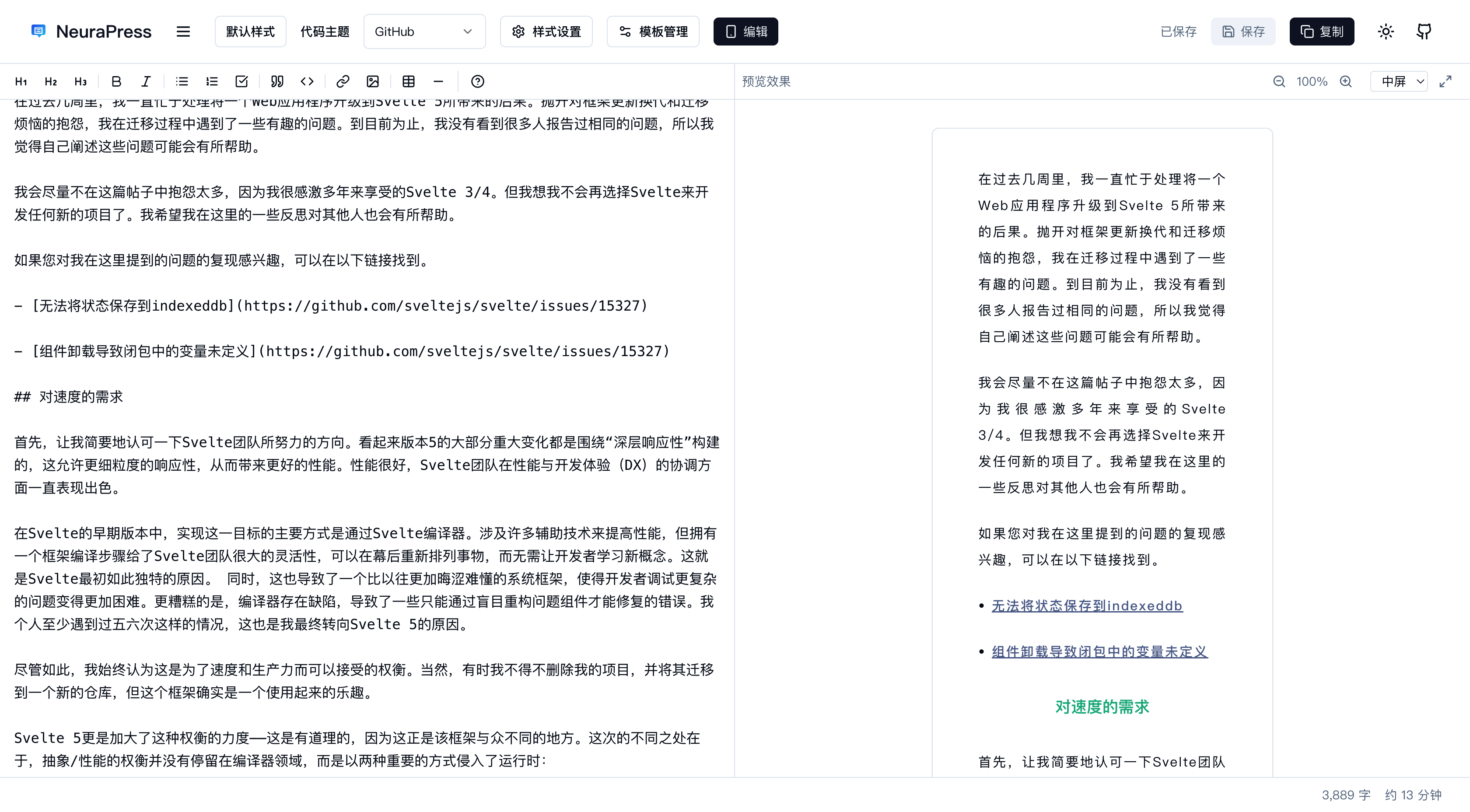Screen dimensions: 1470x812
Task: Insert an image with the image icon
Action: point(373,82)
